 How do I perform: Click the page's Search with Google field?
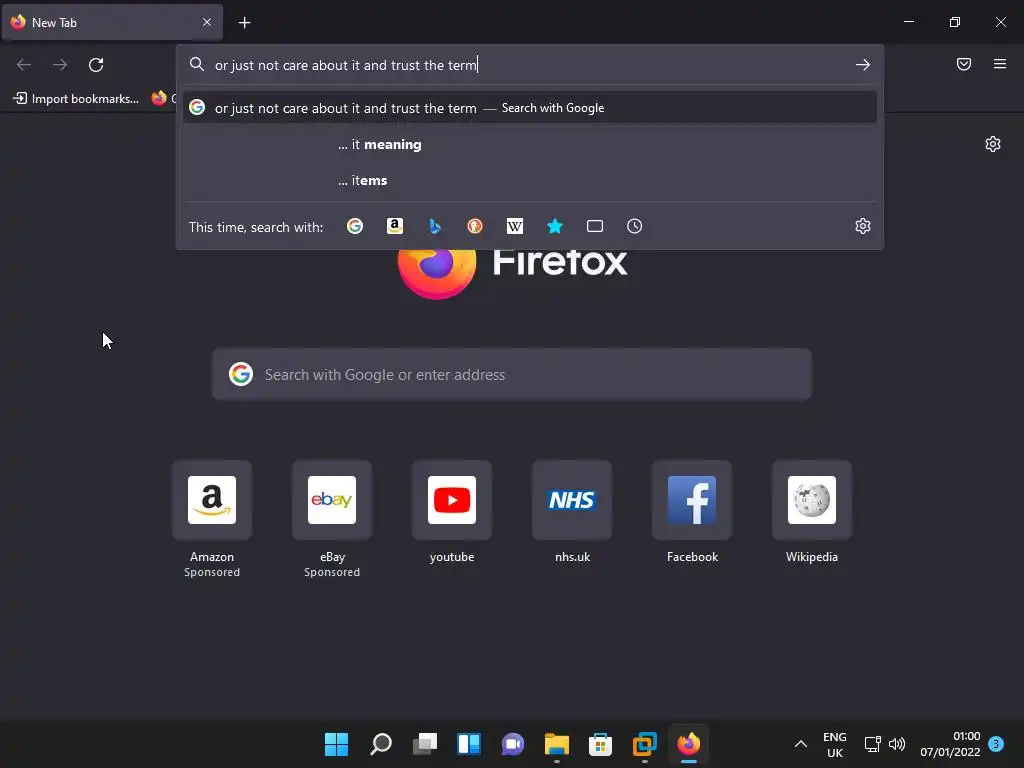click(512, 374)
